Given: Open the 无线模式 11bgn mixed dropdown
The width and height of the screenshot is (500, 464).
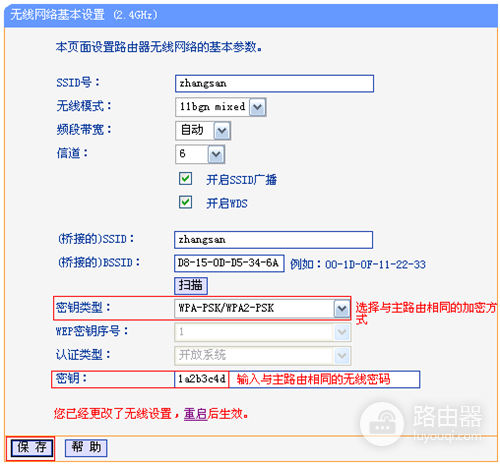Looking at the screenshot, I should pos(220,107).
